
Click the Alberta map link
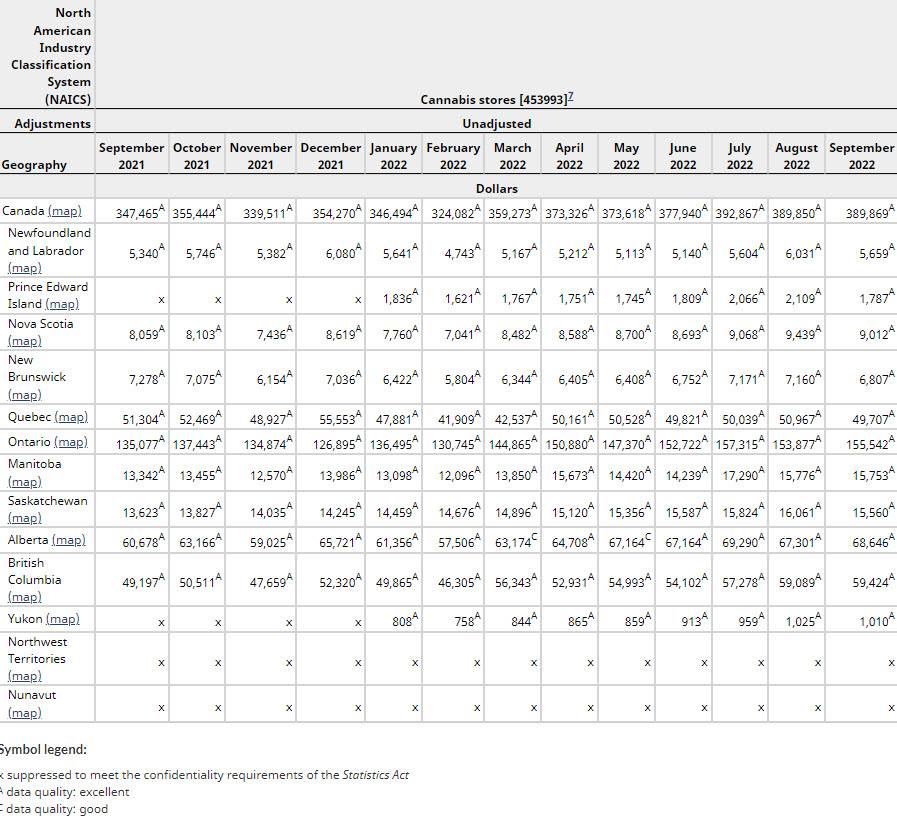tap(69, 540)
